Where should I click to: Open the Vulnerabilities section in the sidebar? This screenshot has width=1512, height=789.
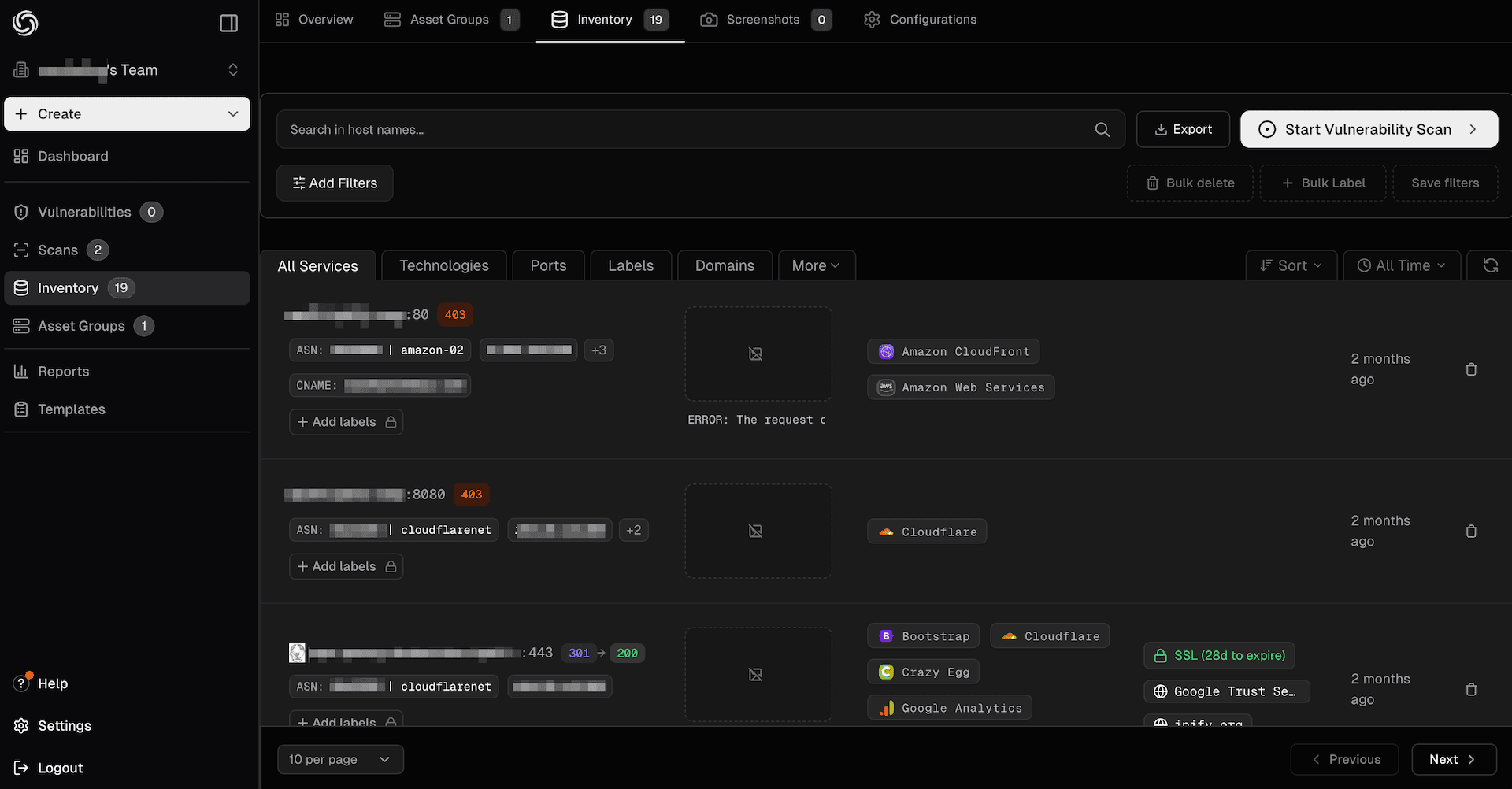pos(84,211)
